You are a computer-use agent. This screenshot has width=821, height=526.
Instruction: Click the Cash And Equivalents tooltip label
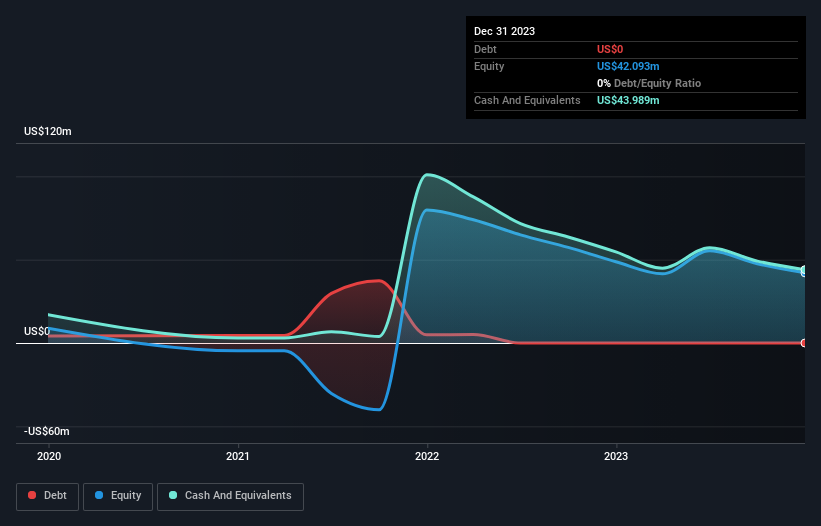pos(527,100)
